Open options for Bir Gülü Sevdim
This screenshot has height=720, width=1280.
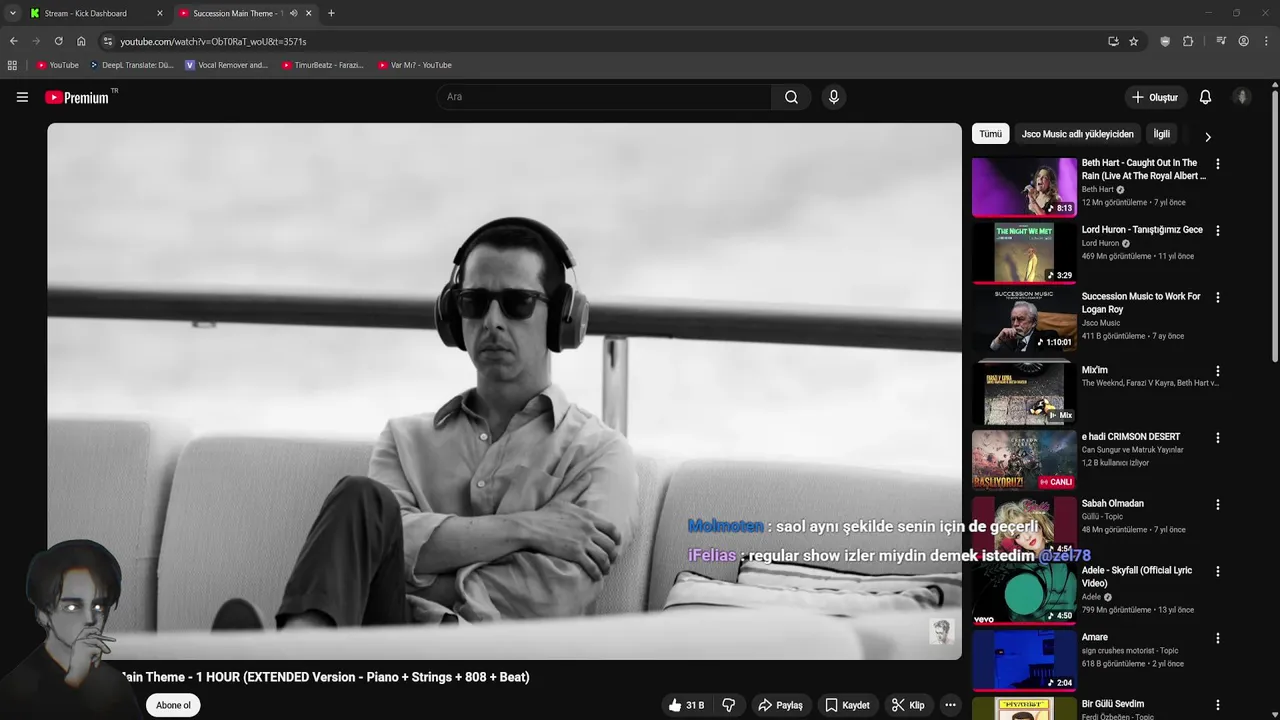pyautogui.click(x=1217, y=704)
